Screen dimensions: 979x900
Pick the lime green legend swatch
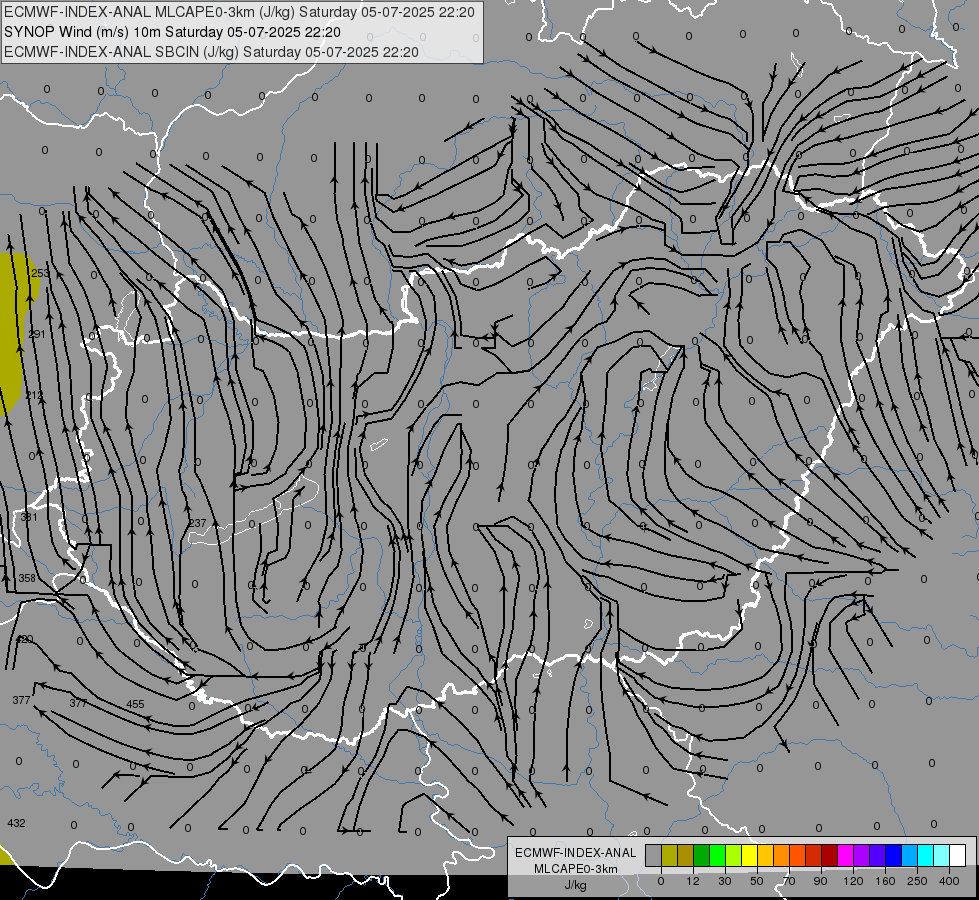(734, 856)
